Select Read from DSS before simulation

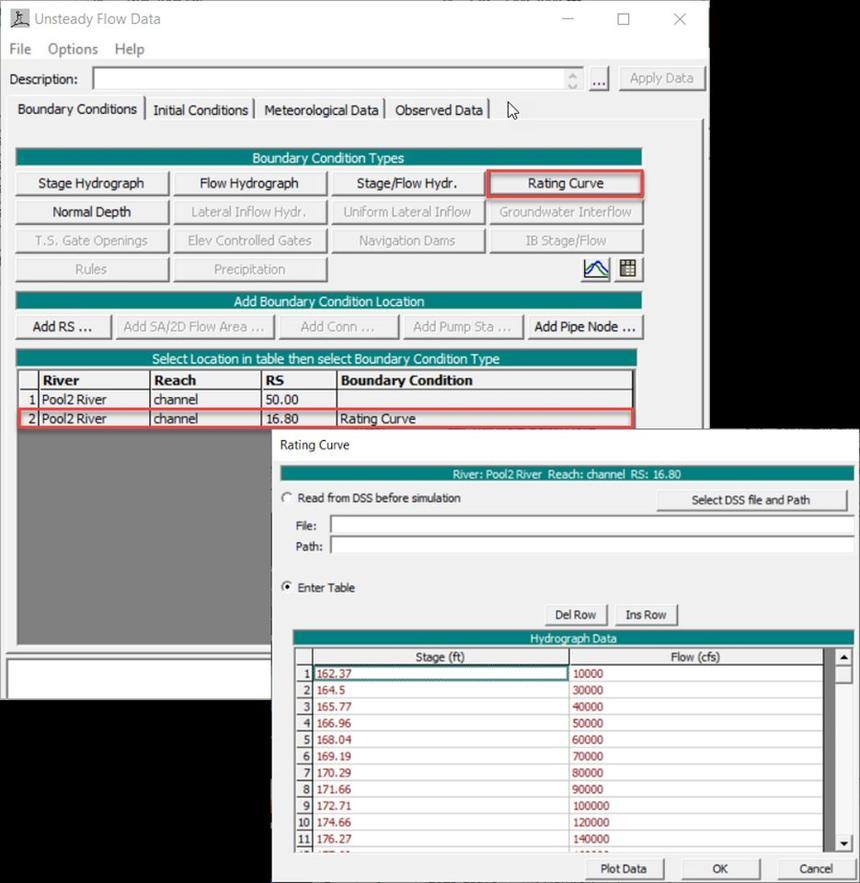(x=287, y=498)
